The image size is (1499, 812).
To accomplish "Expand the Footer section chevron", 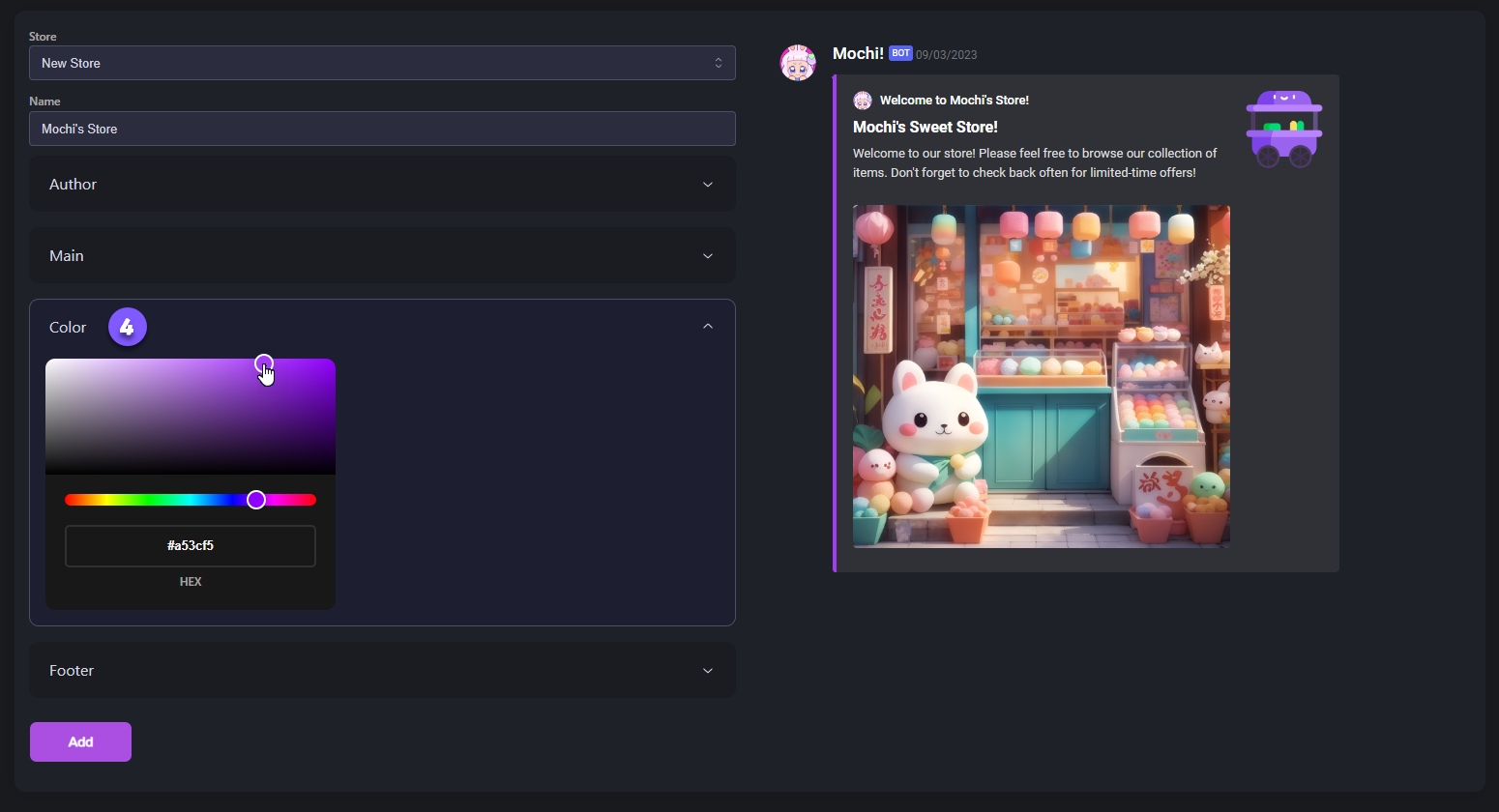I will (708, 671).
